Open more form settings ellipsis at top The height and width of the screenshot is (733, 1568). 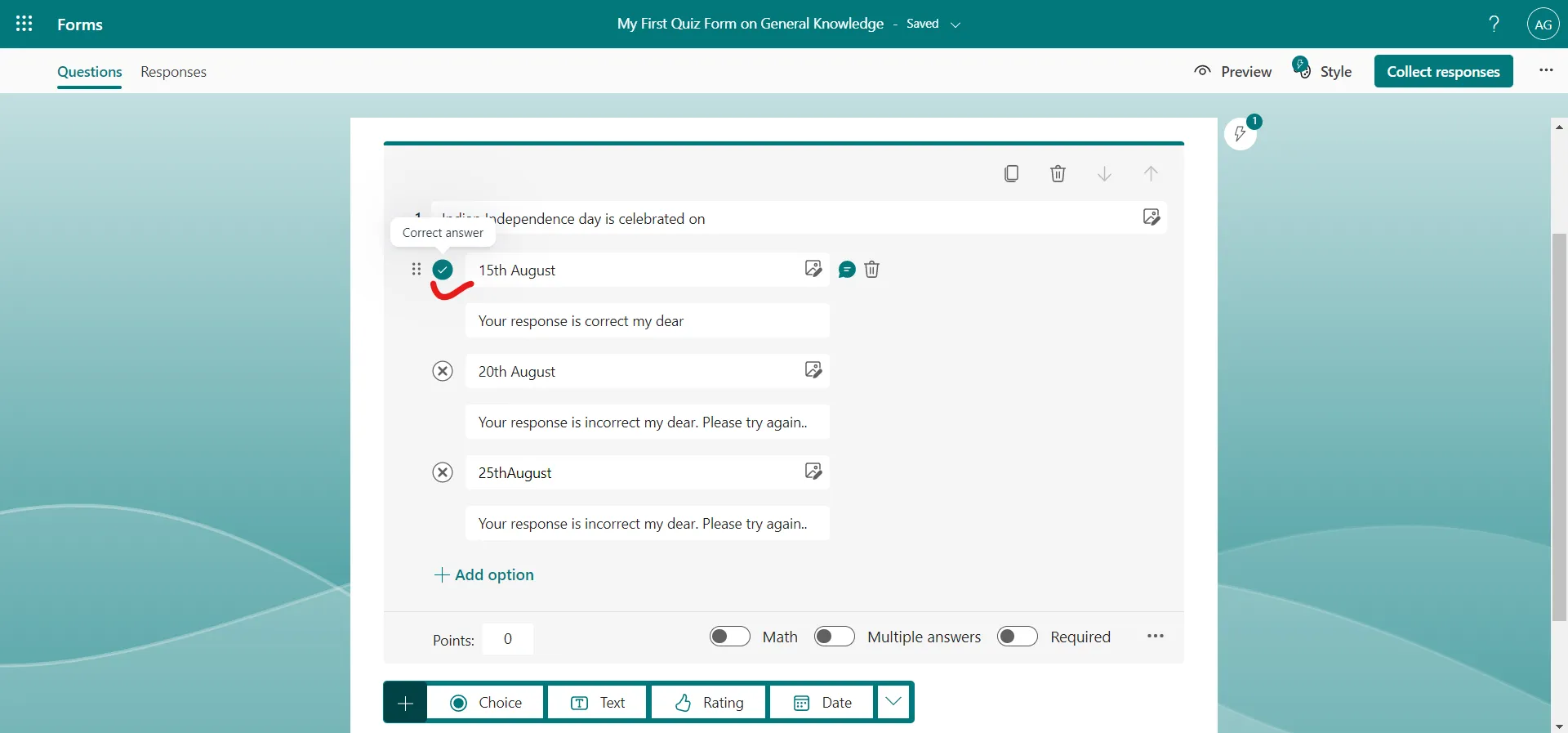[1546, 70]
